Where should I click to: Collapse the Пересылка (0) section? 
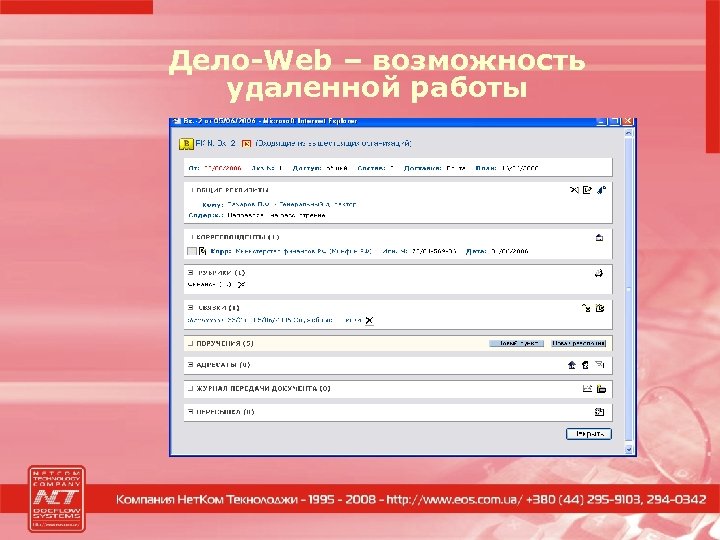click(191, 412)
